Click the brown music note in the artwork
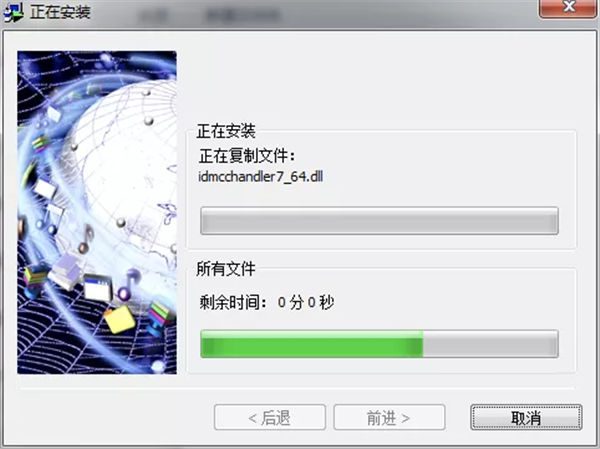600x449 pixels. pyautogui.click(x=86, y=239)
